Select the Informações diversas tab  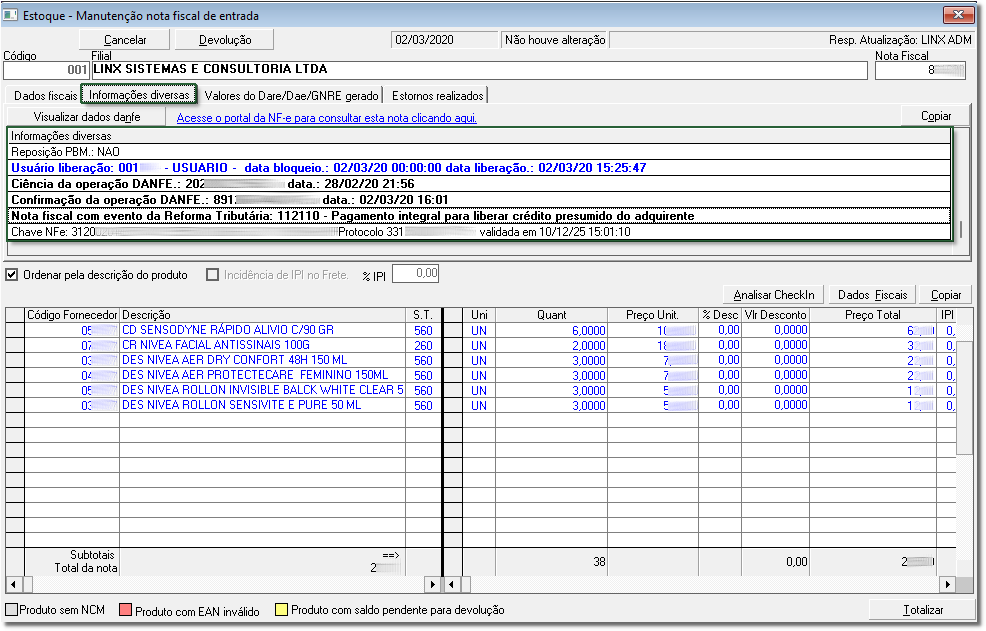coord(139,95)
